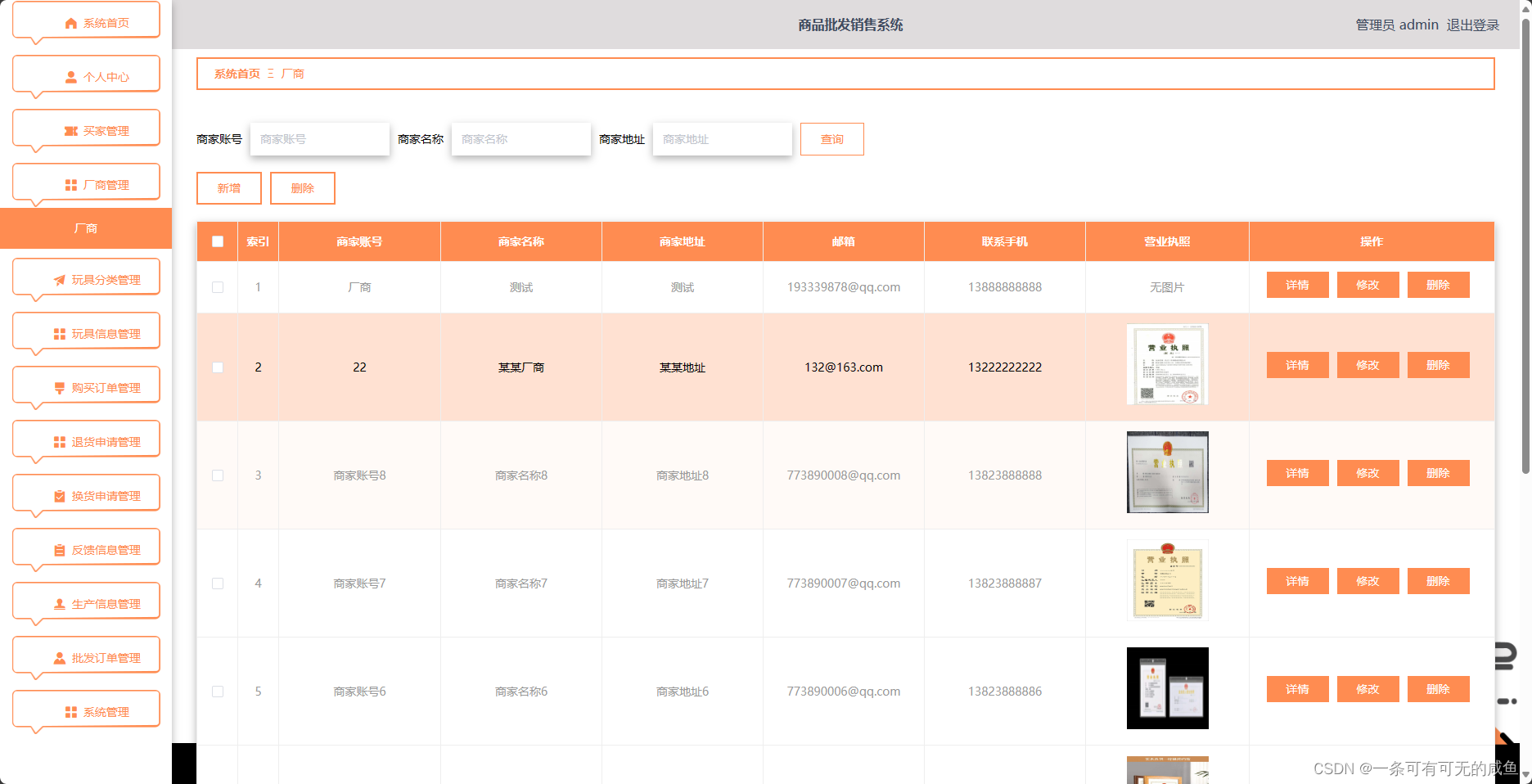
Task: Focus the 商家地址 search input
Action: pyautogui.click(x=723, y=139)
